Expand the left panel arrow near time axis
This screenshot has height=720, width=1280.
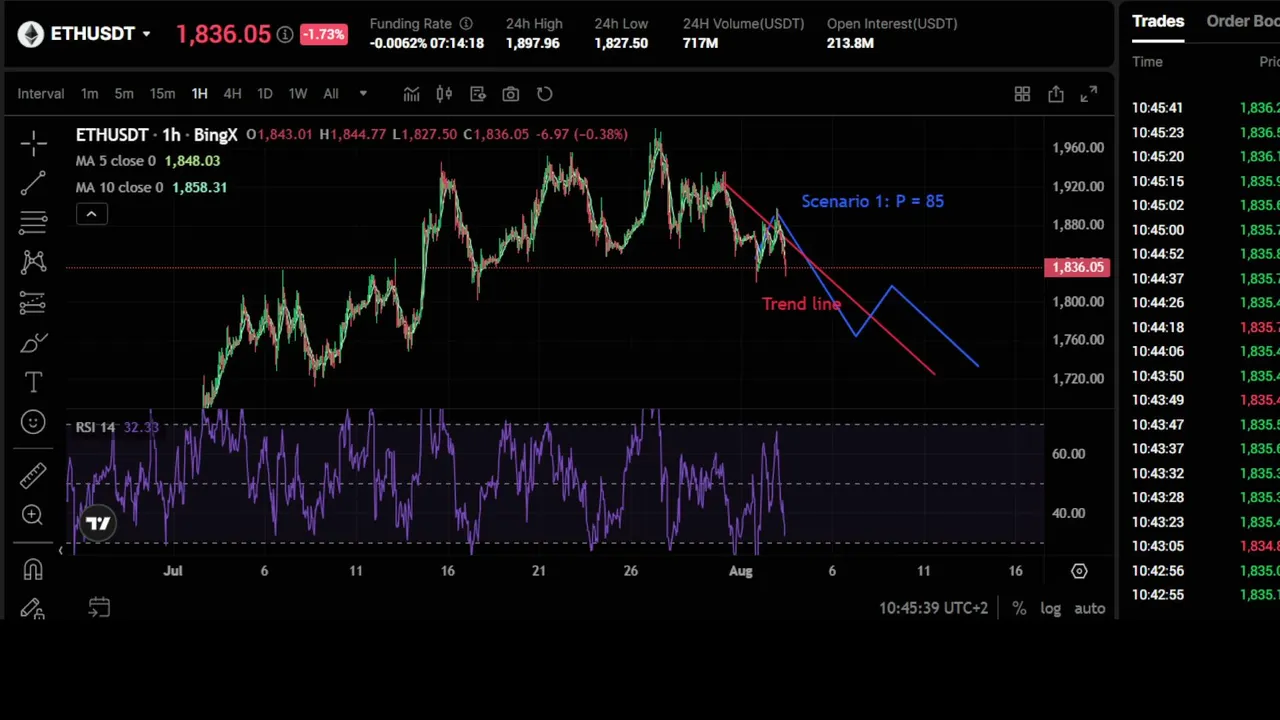point(61,550)
